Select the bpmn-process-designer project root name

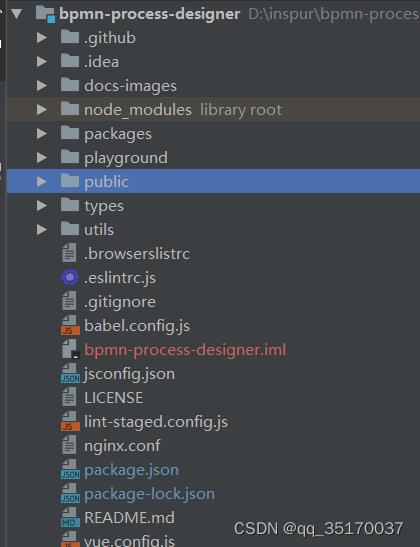click(150, 15)
